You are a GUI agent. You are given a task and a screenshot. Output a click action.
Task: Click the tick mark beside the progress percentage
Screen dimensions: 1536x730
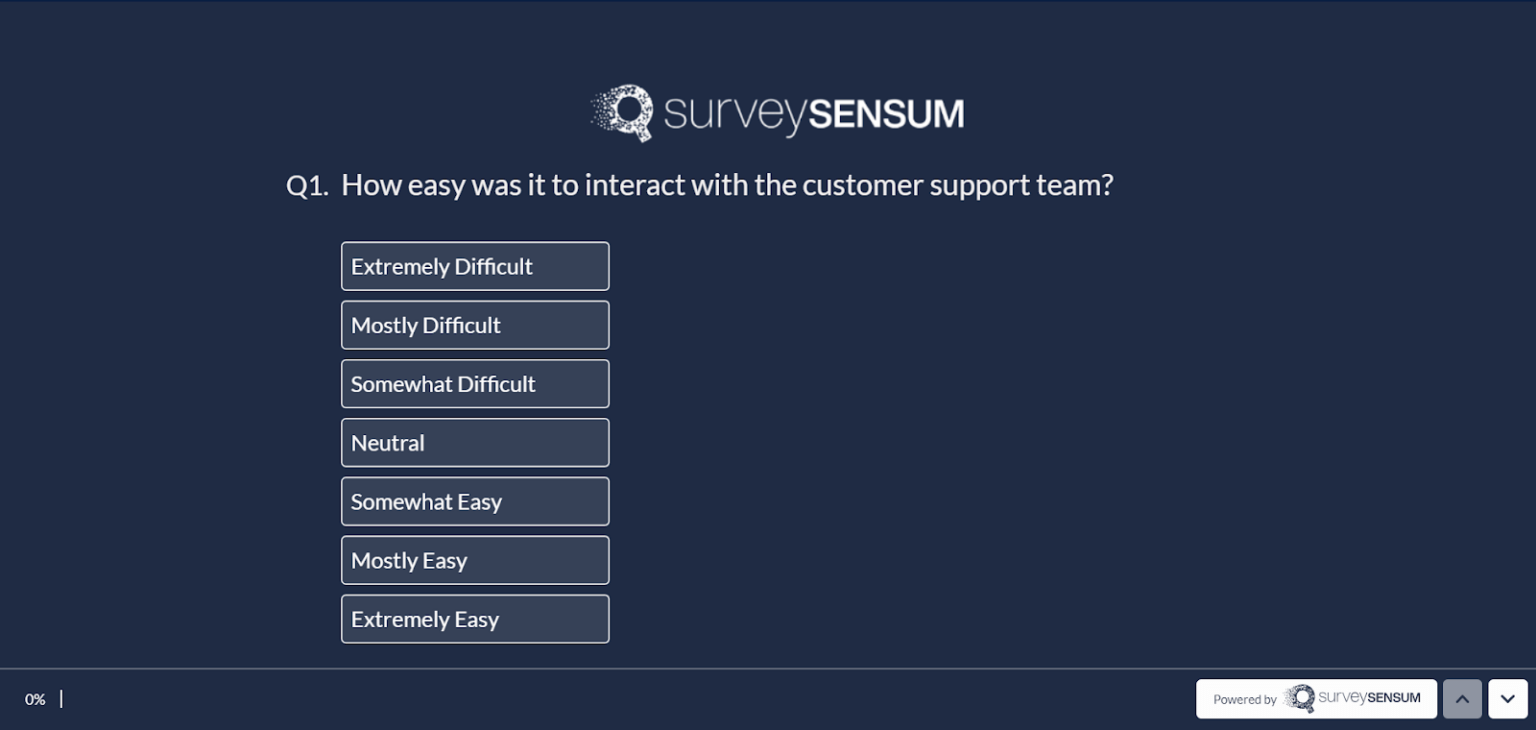pyautogui.click(x=61, y=699)
